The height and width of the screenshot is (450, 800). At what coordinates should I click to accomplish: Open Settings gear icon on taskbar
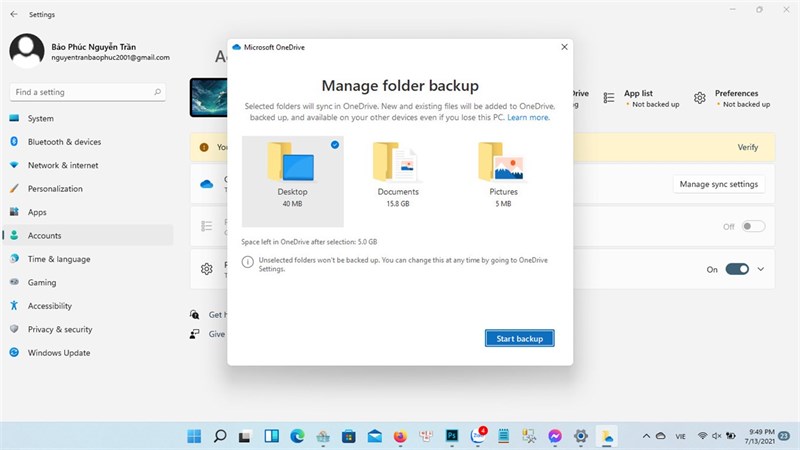tap(581, 436)
